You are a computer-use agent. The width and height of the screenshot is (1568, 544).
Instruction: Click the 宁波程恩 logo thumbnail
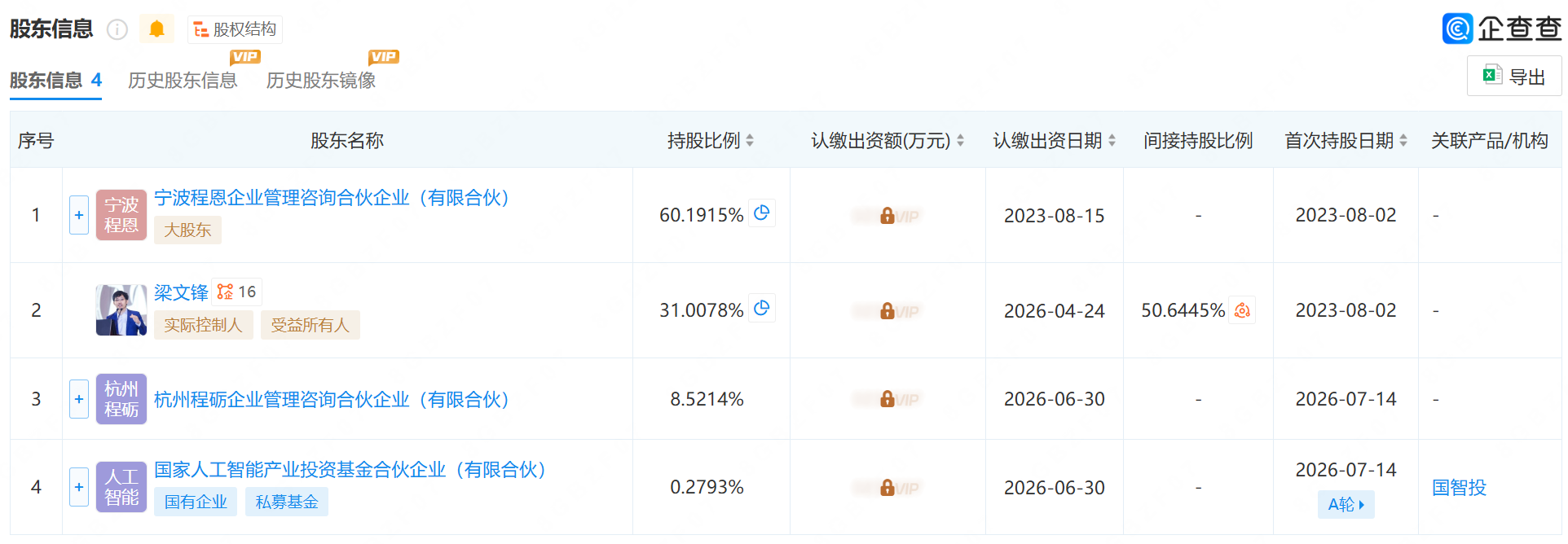pos(121,215)
